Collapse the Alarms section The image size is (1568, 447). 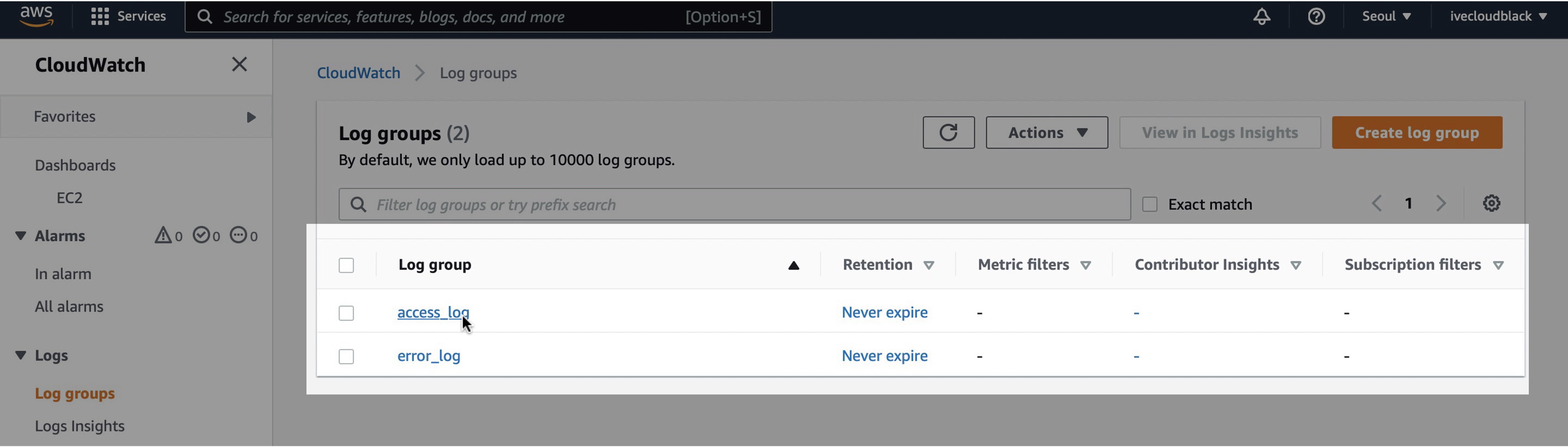point(21,236)
